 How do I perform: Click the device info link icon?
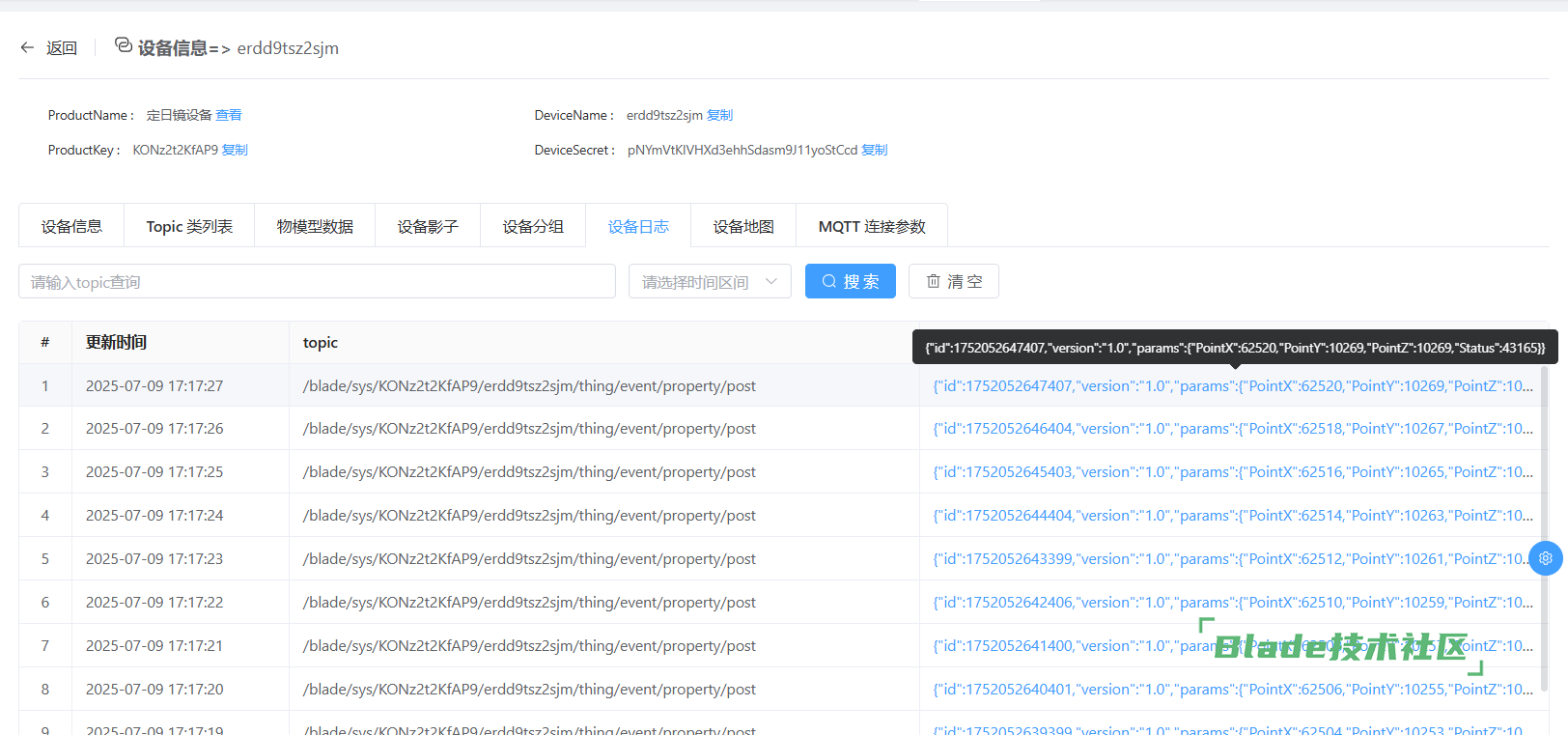[x=124, y=45]
